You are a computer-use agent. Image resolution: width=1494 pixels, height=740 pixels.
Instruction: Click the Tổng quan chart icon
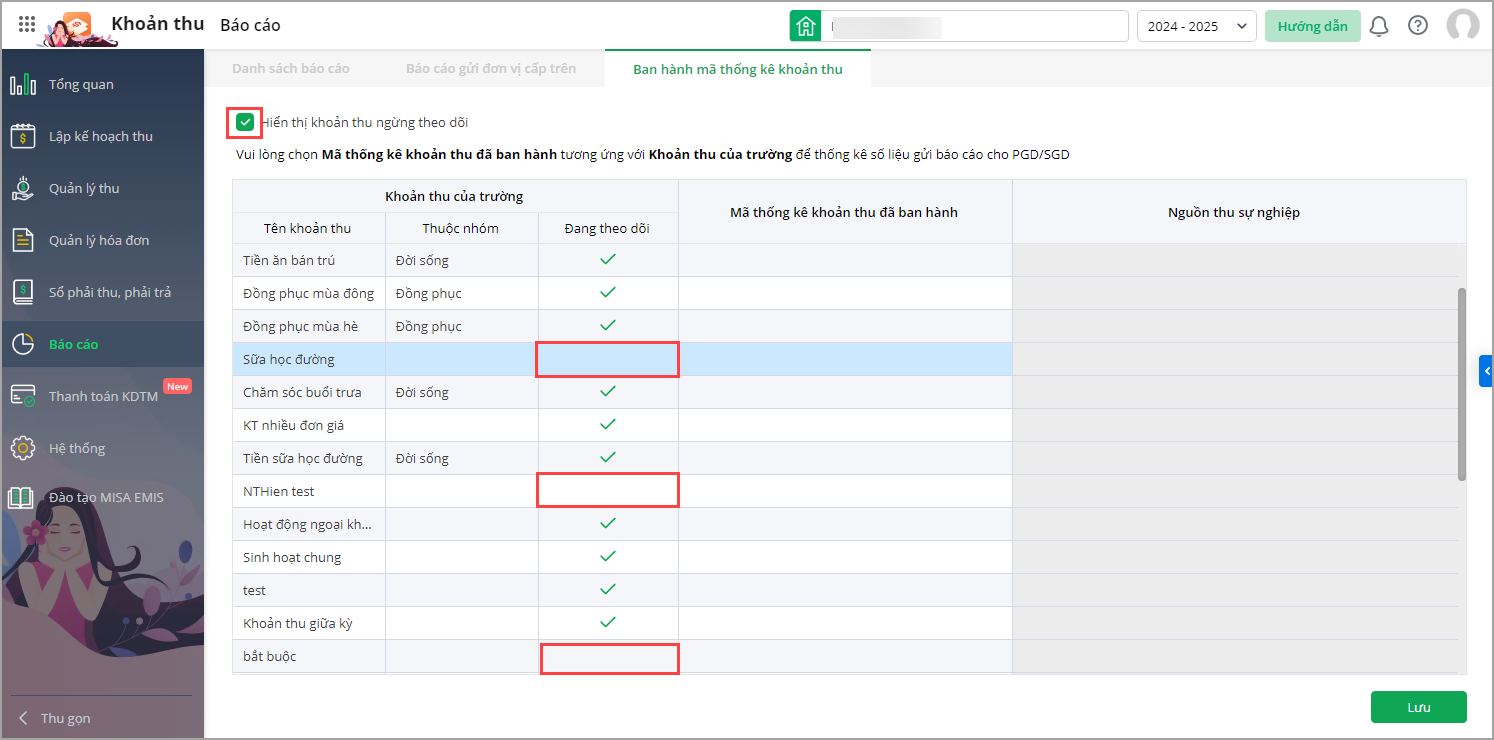23,85
